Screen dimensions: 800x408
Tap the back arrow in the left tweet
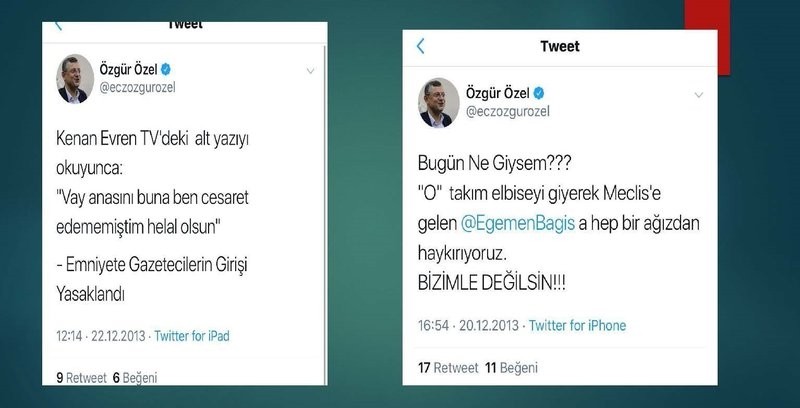58,26
